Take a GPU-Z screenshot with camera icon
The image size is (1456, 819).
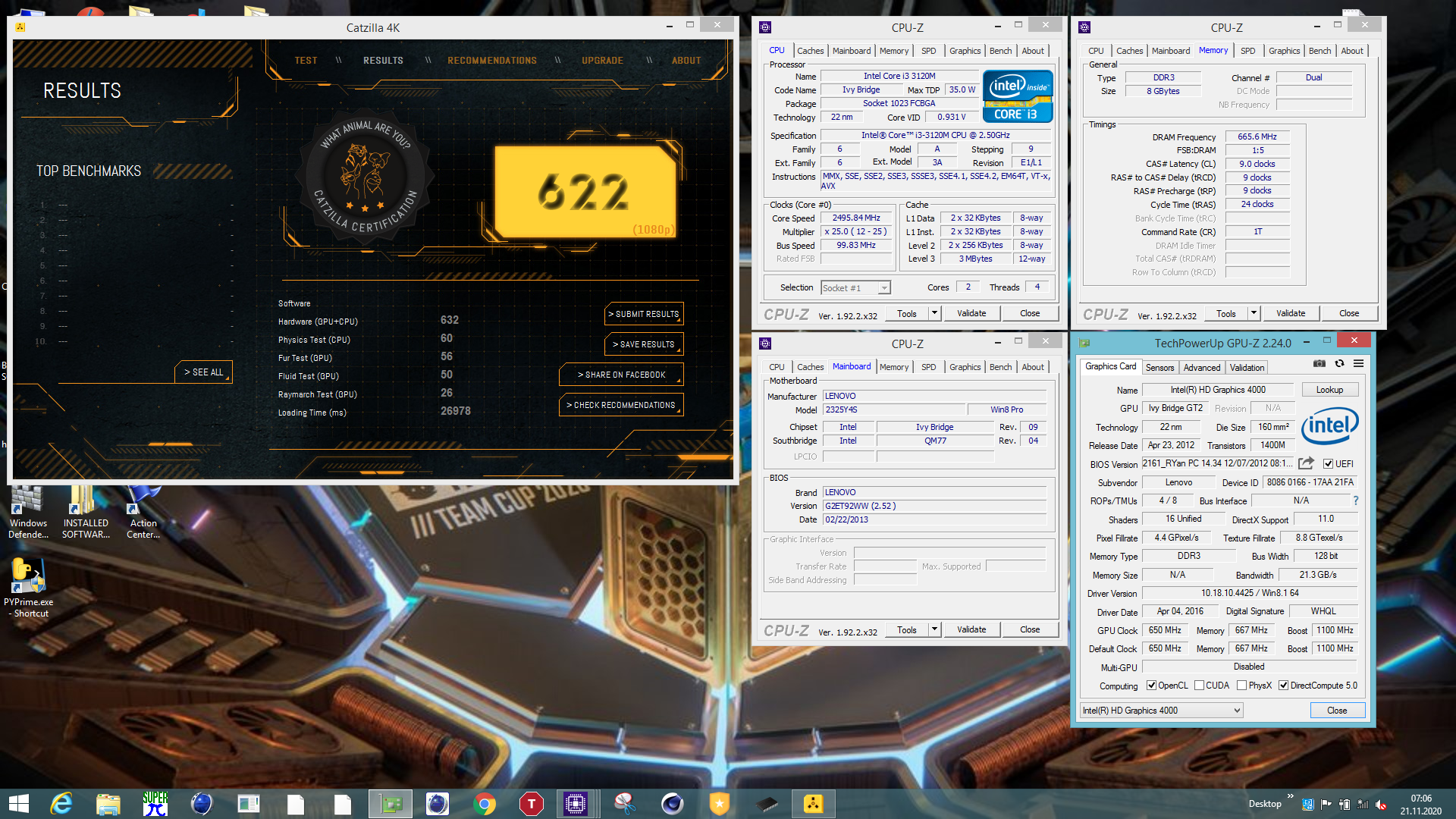1319,364
